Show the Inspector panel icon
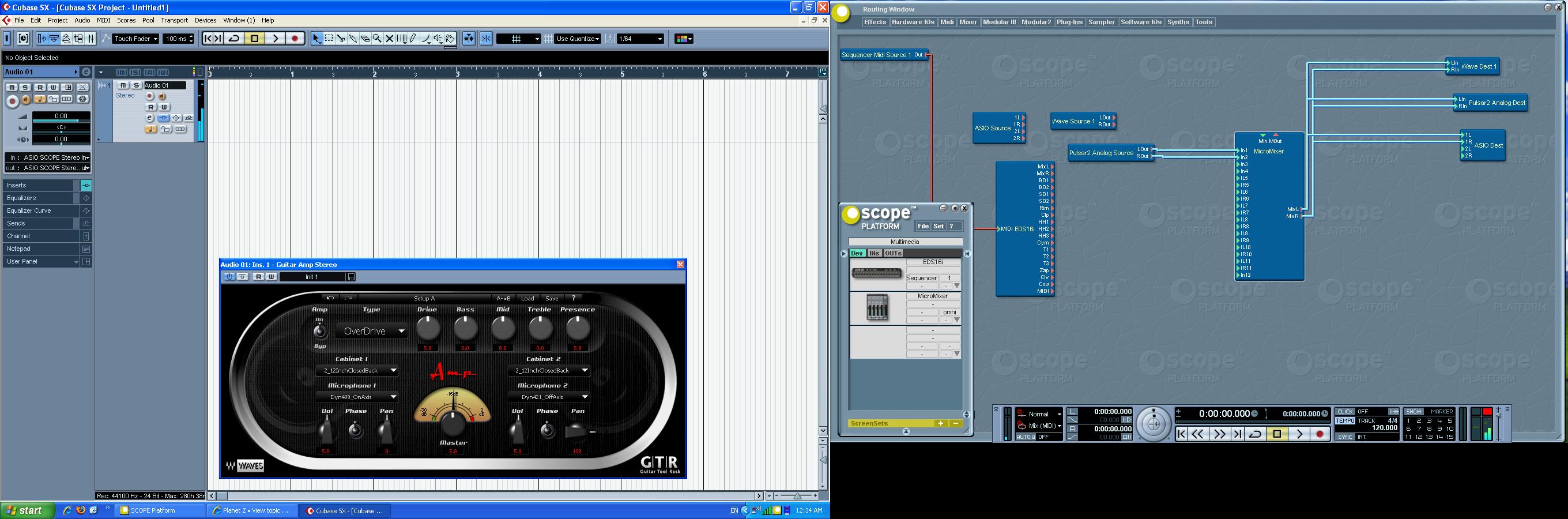The height and width of the screenshot is (519, 1568). click(x=42, y=39)
